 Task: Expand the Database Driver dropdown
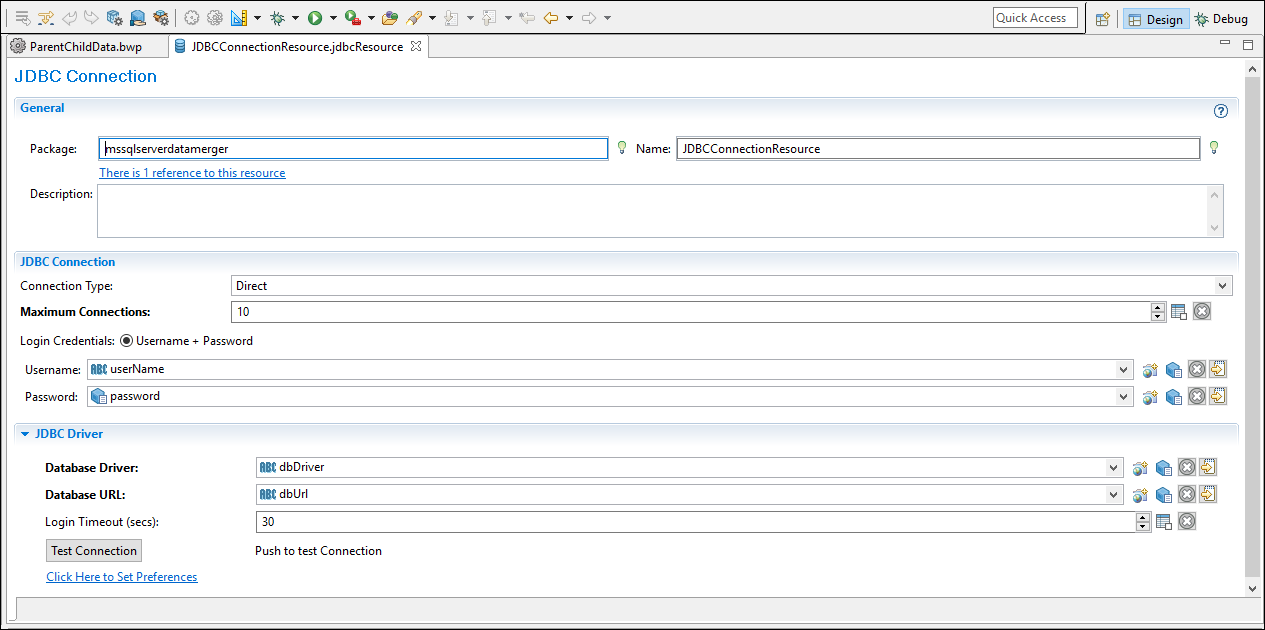coord(1114,467)
